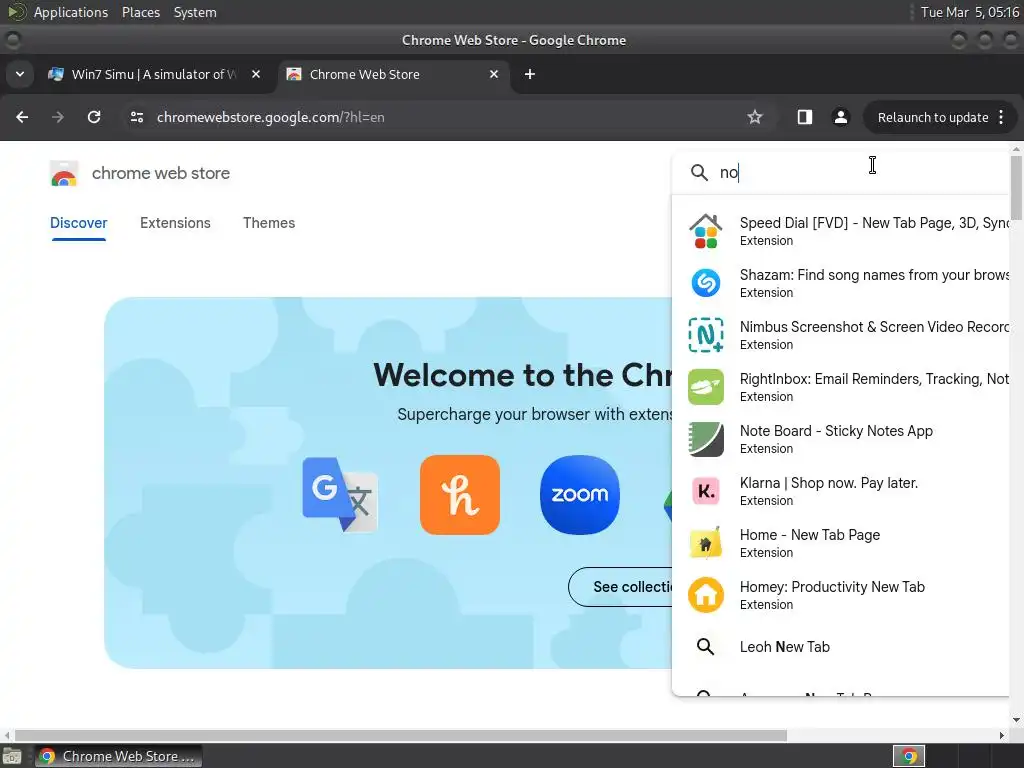
Task: Click the See collection button
Action: click(620, 587)
